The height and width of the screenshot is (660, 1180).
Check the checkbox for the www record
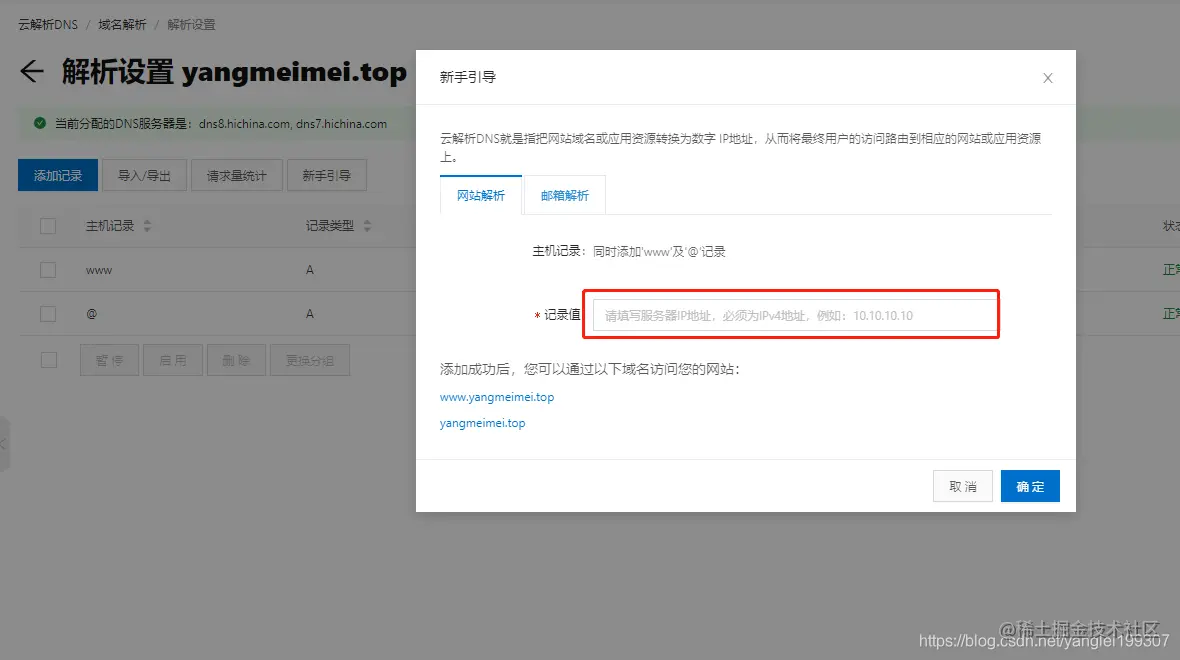tap(47, 269)
